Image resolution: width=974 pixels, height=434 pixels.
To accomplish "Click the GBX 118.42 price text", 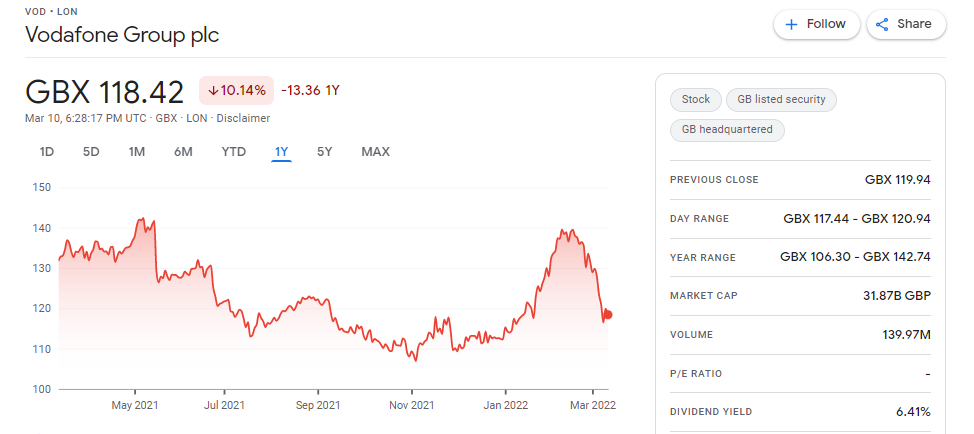I will 104,92.
